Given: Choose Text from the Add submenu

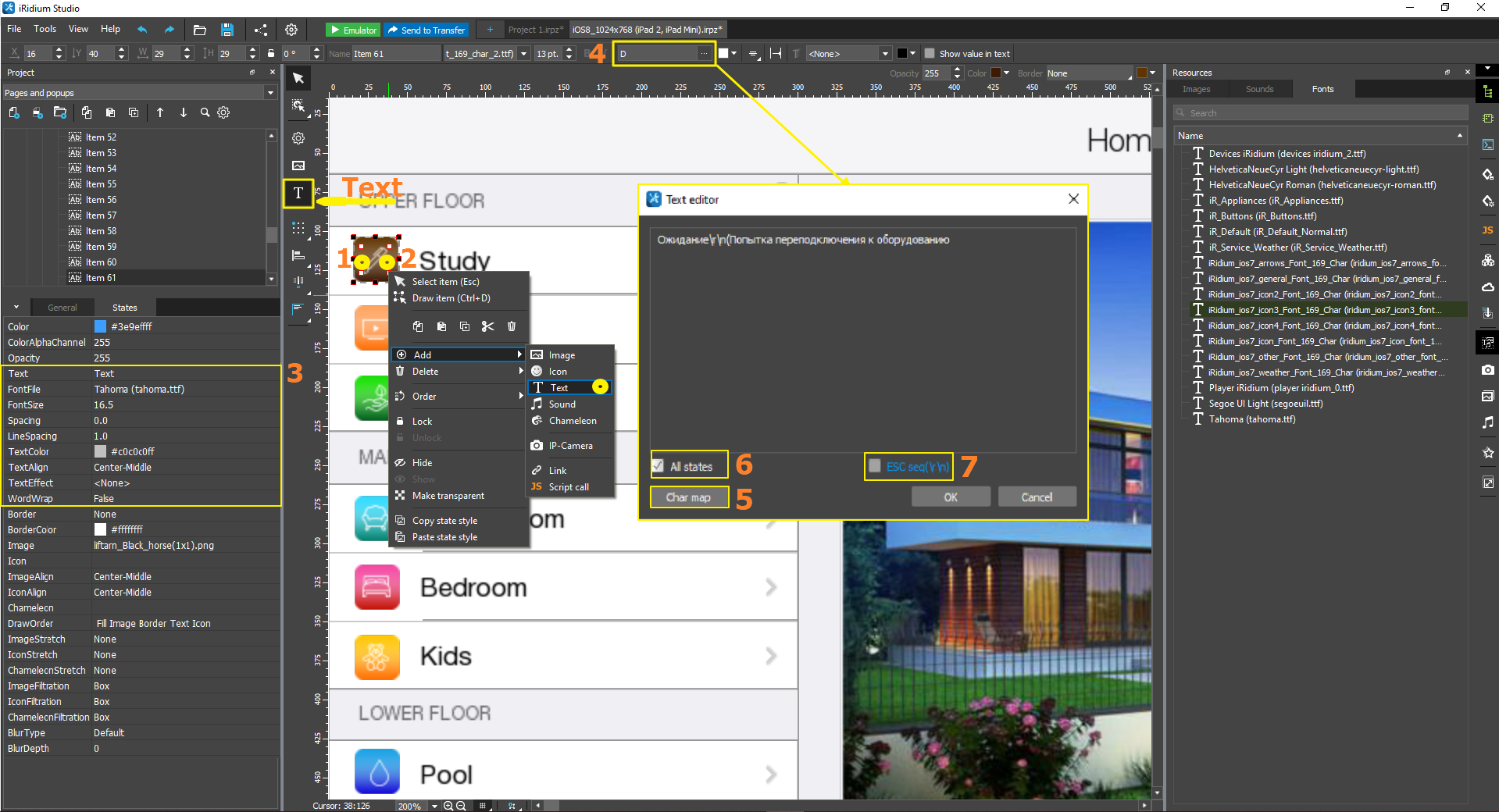Looking at the screenshot, I should (x=559, y=388).
